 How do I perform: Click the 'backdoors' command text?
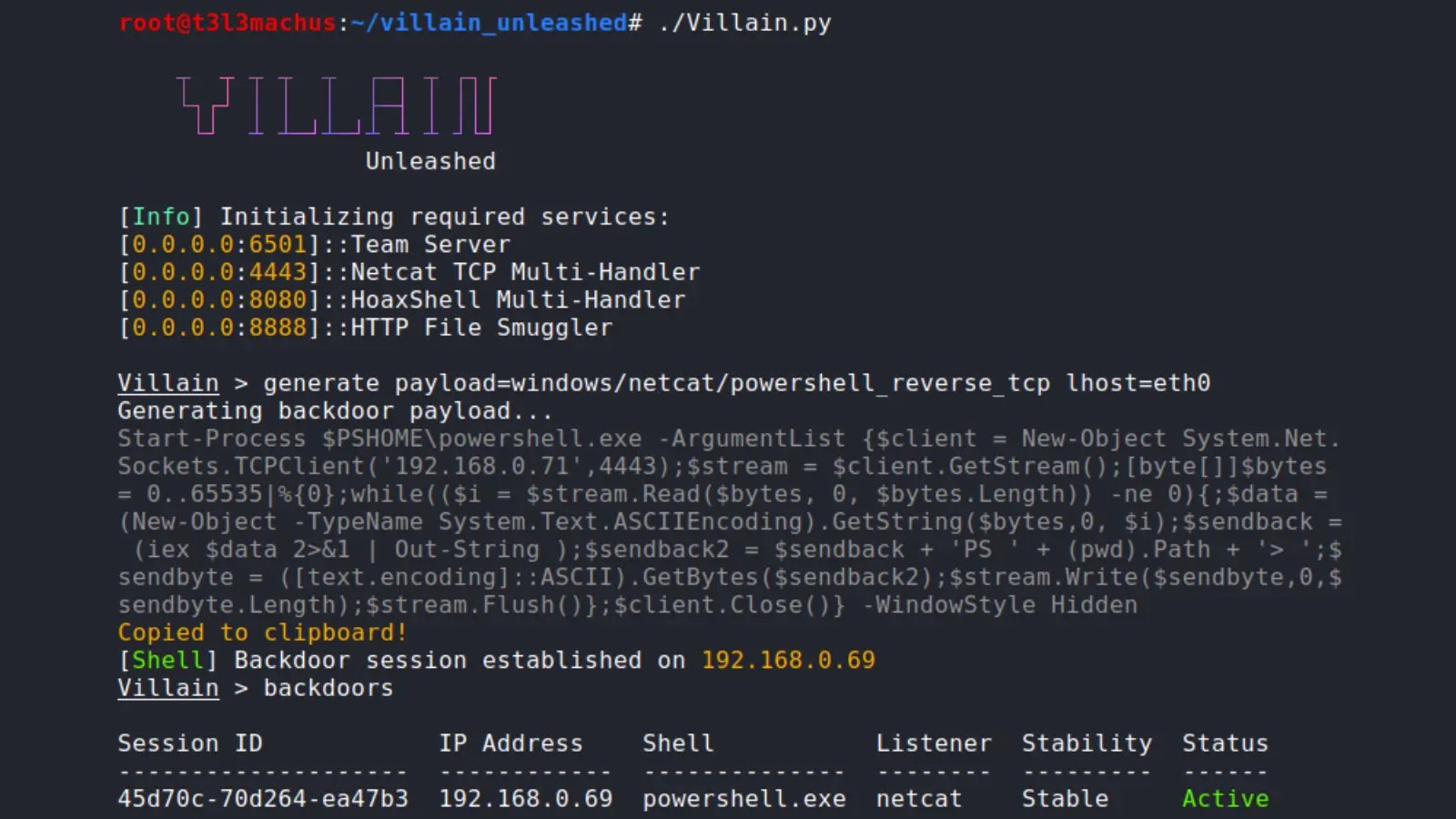[x=329, y=688]
